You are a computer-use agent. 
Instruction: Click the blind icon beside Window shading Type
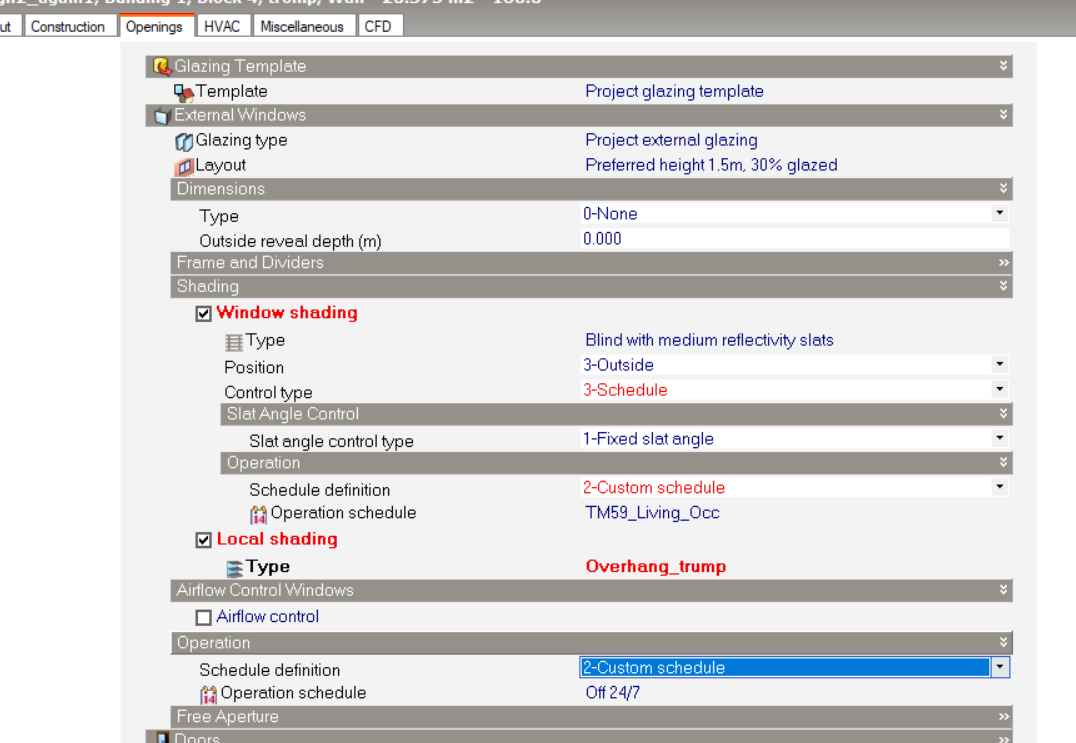click(x=234, y=342)
